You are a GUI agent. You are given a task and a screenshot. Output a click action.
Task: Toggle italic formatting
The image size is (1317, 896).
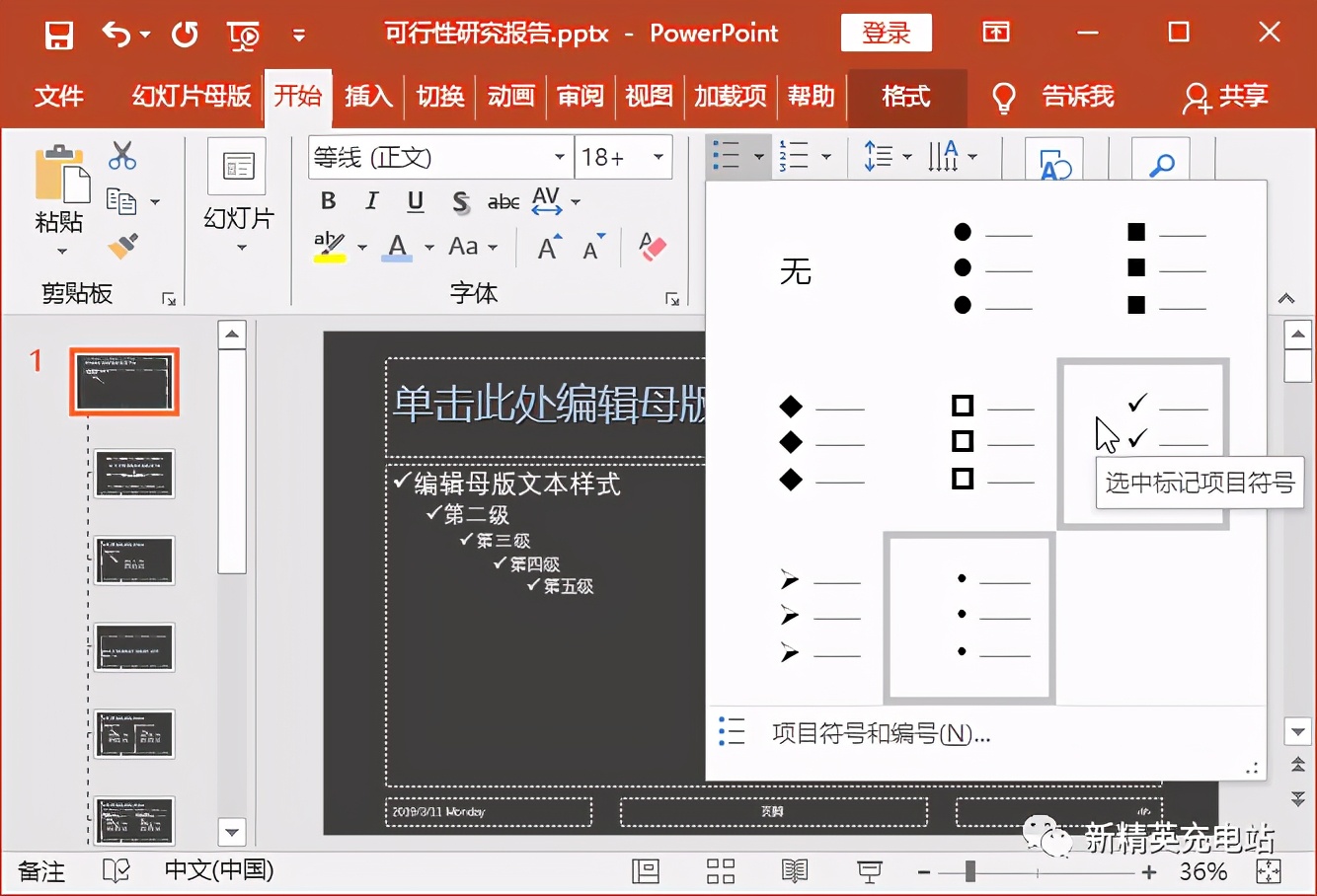click(371, 200)
